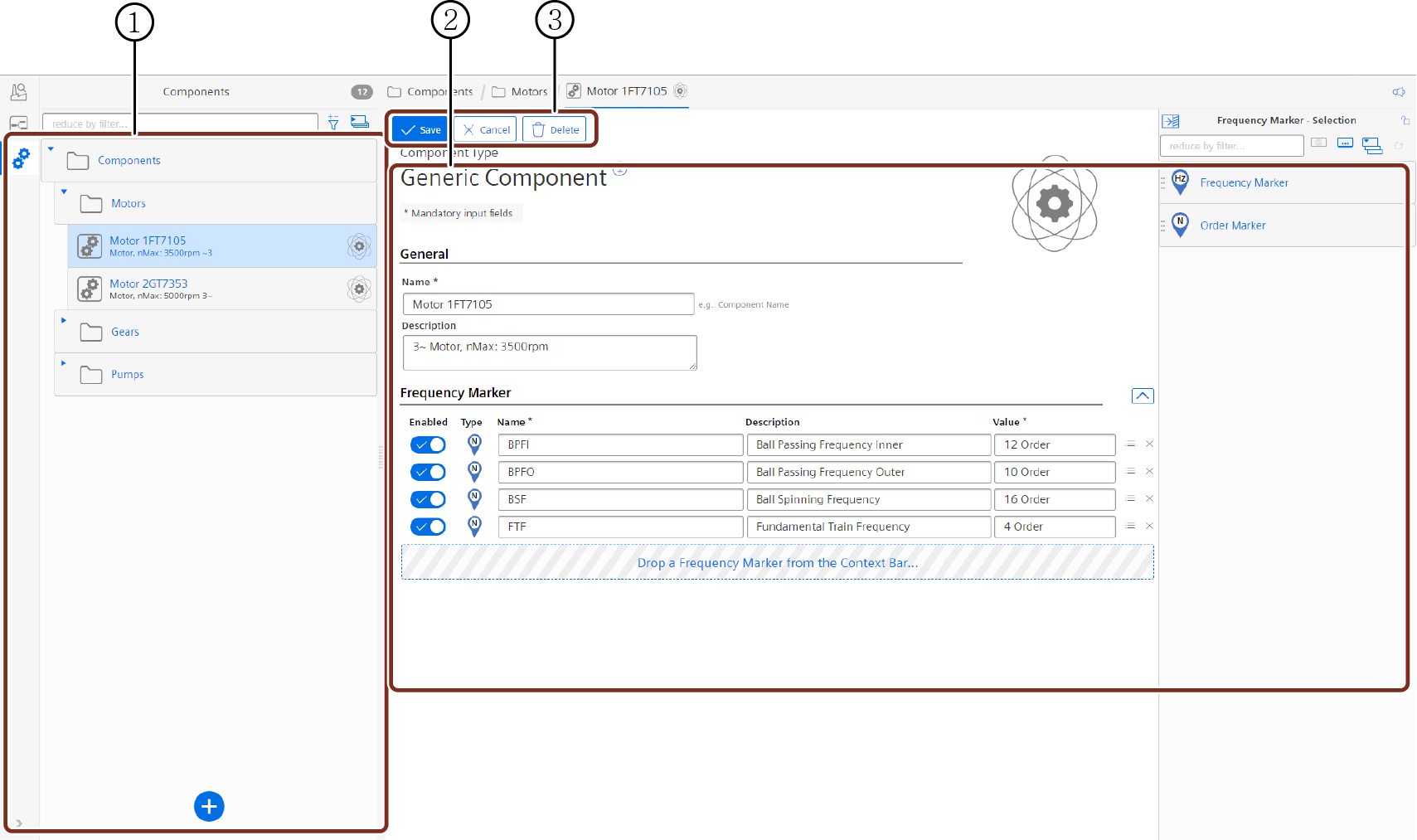Remove the FTF frequency marker row
The image size is (1417, 840).
[1149, 527]
